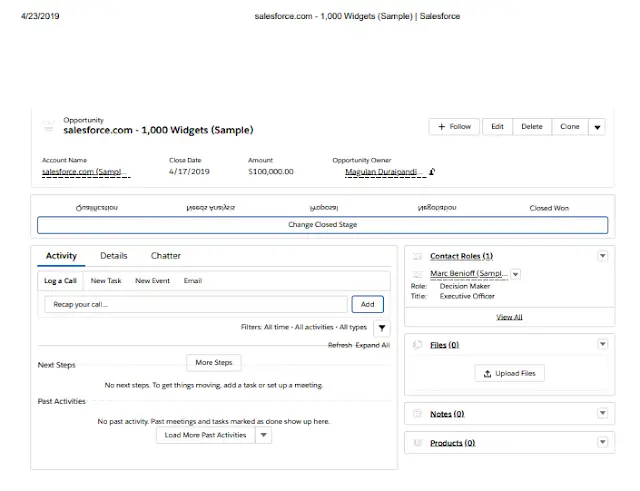
Task: Click the View All link in Contact Roles
Action: click(x=509, y=317)
